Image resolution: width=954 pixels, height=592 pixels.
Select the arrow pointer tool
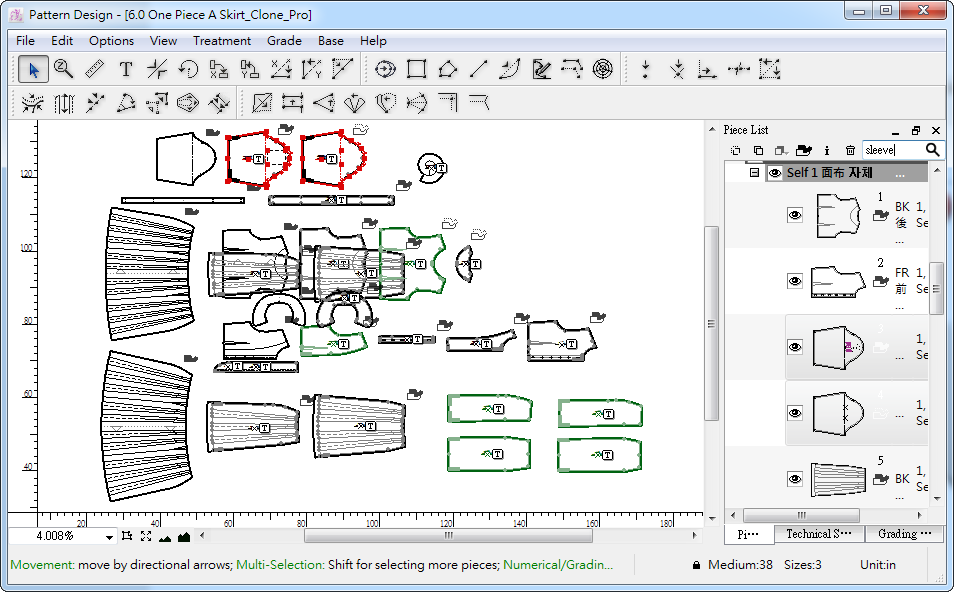point(33,69)
